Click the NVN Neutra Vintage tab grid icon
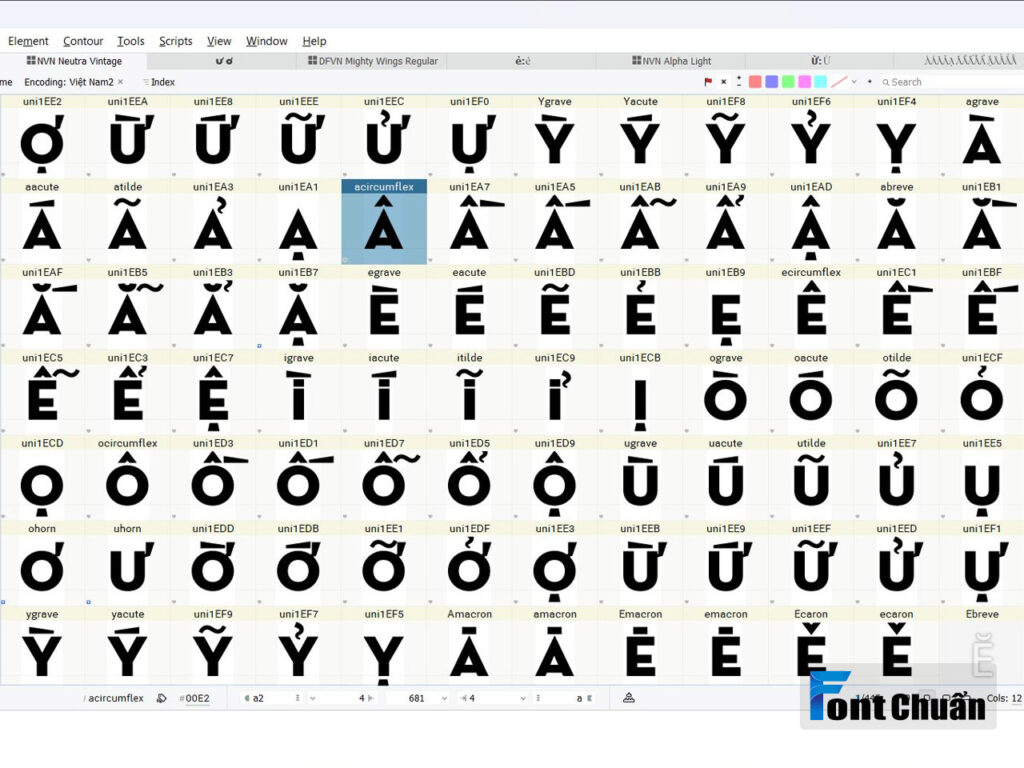The height and width of the screenshot is (768, 1024). pos(31,61)
